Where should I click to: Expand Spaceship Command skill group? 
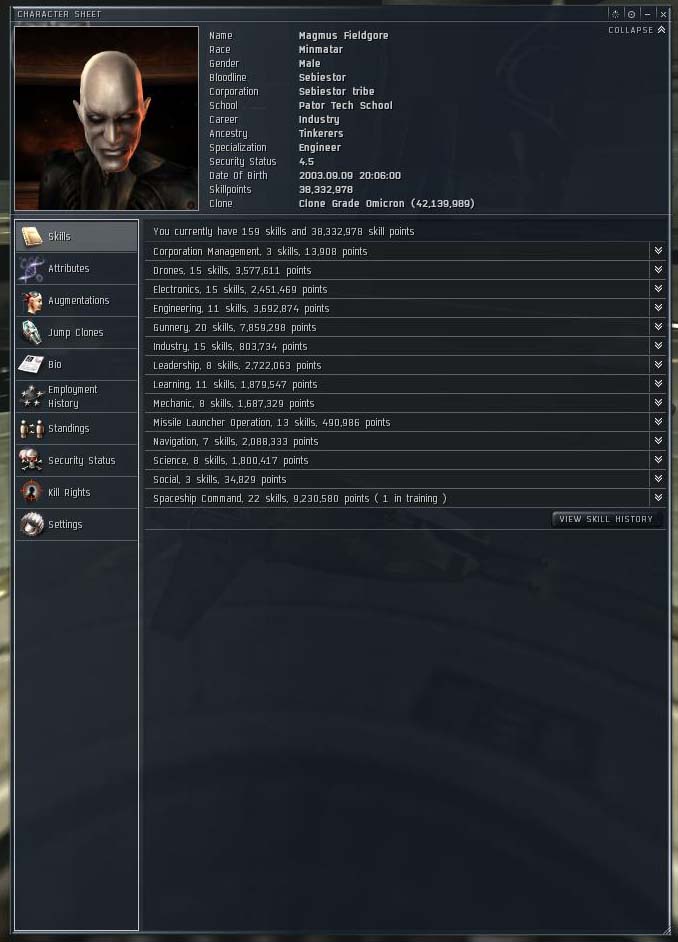(x=658, y=497)
